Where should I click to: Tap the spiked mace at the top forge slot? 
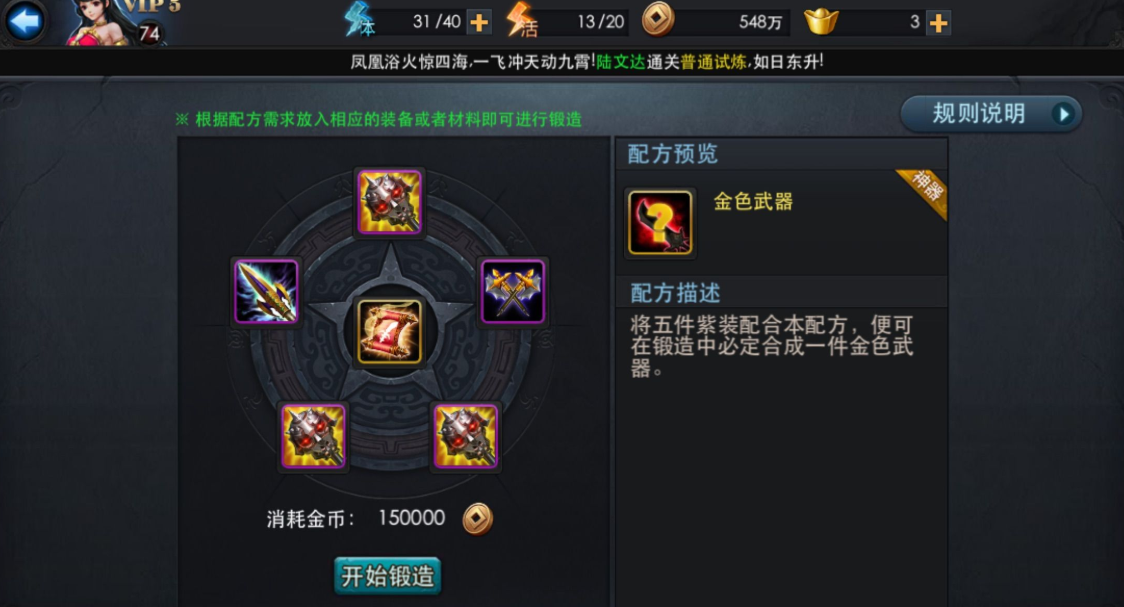389,202
